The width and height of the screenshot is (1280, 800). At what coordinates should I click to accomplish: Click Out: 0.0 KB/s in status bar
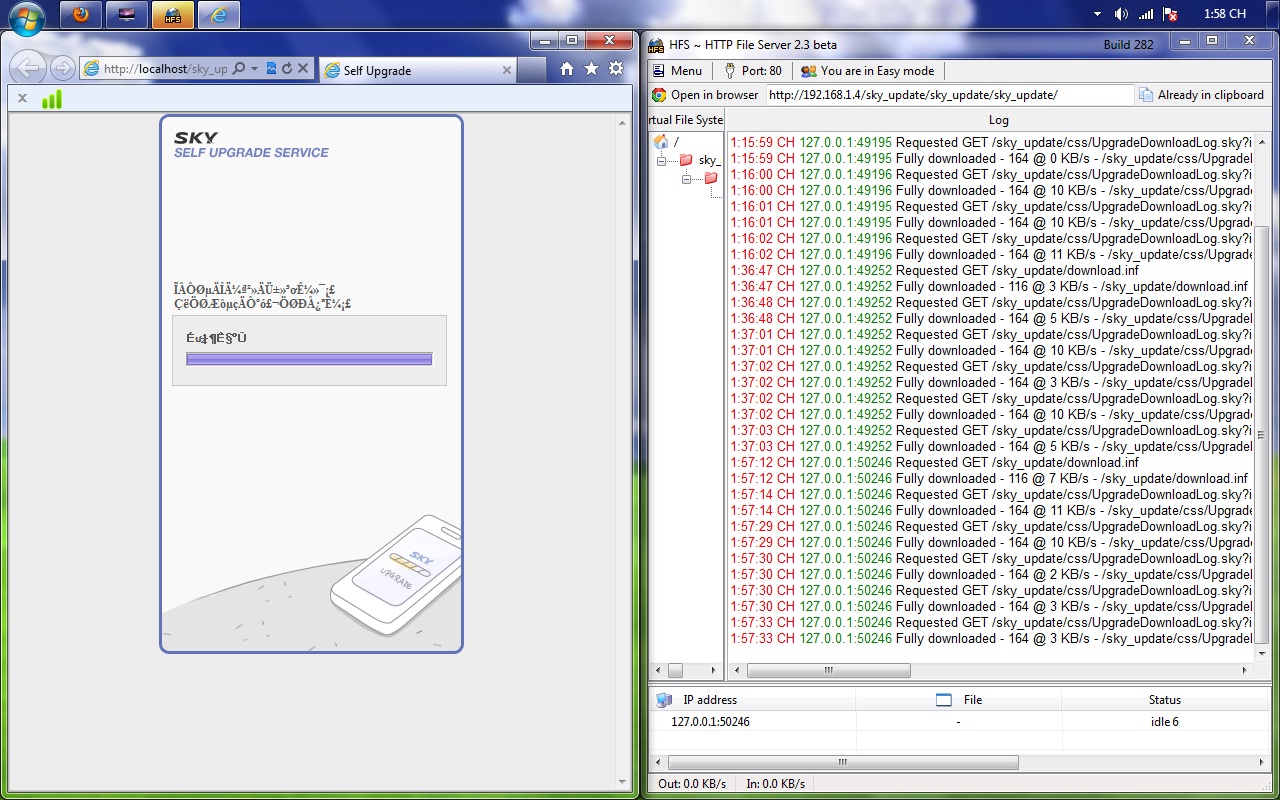tap(692, 783)
